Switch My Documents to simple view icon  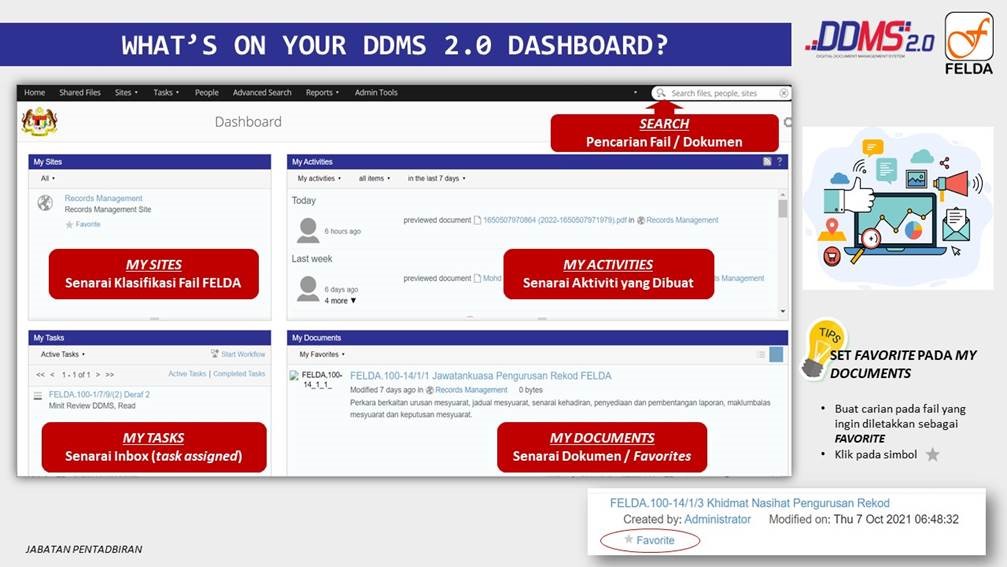(x=761, y=354)
